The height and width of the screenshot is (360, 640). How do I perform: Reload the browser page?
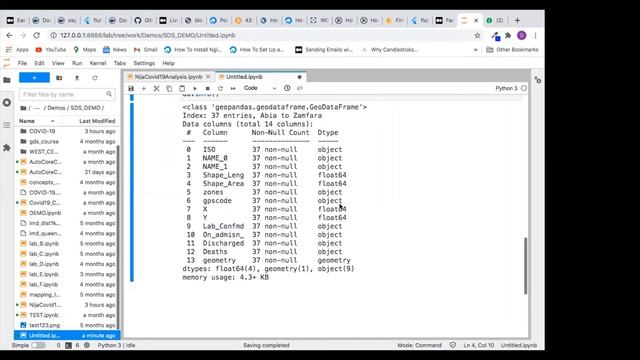36,36
